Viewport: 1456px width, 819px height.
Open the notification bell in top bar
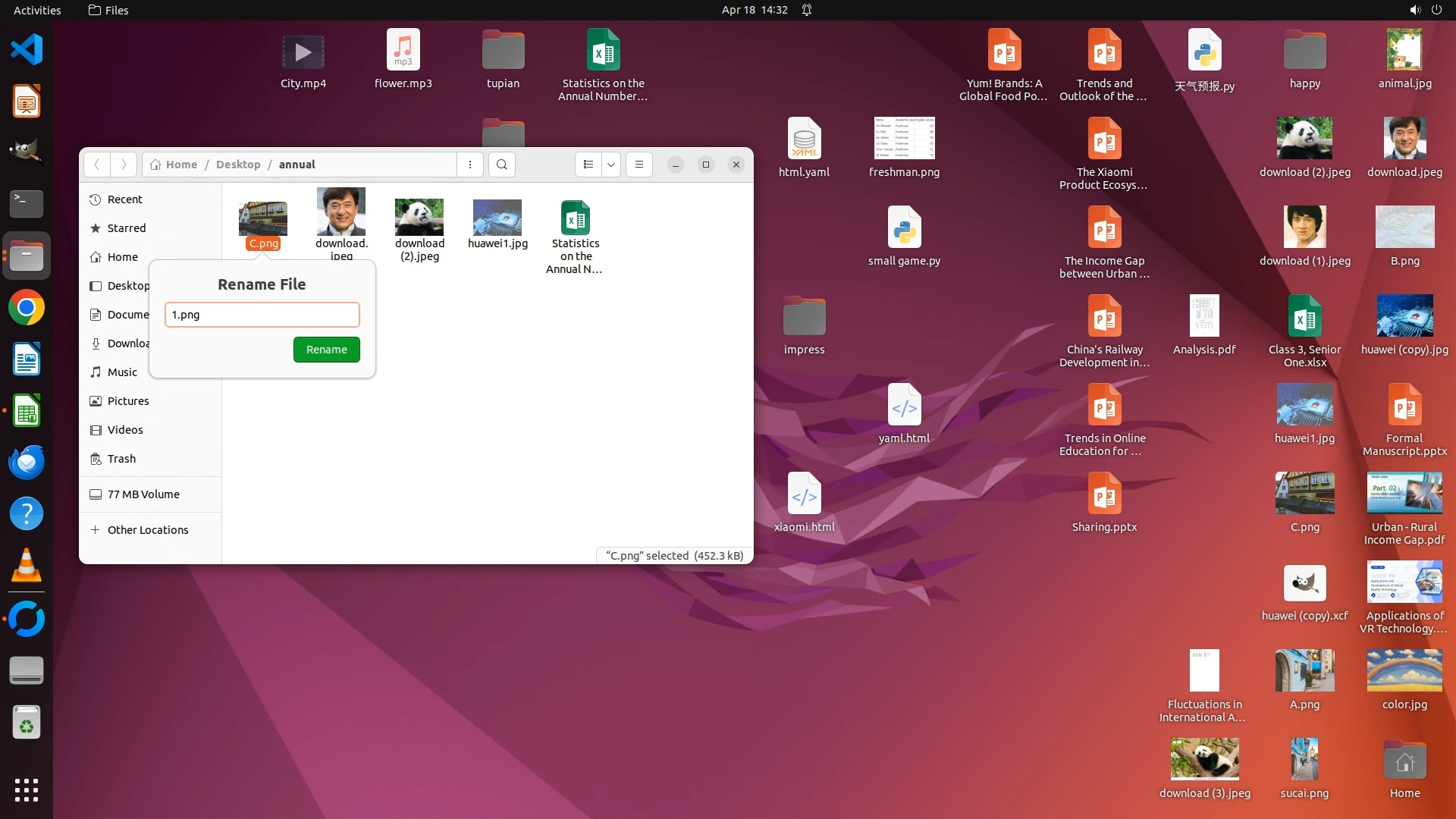click(x=807, y=10)
